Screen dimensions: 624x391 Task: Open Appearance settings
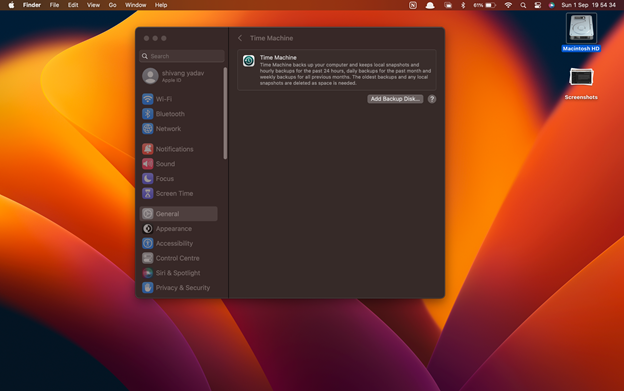pos(179,228)
